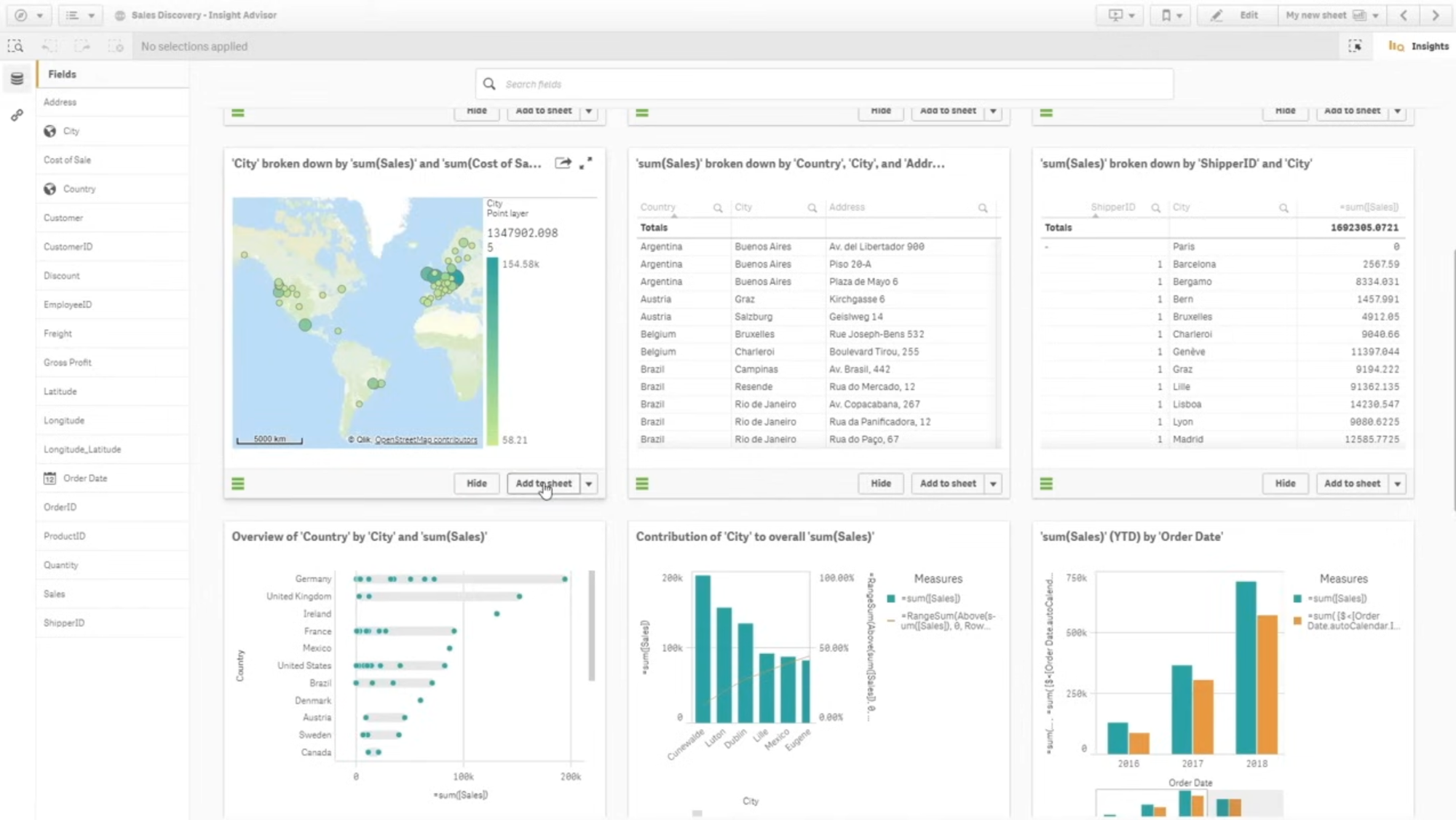1456x820 pixels.
Task: Open the smart search selection tool
Action: coord(15,47)
